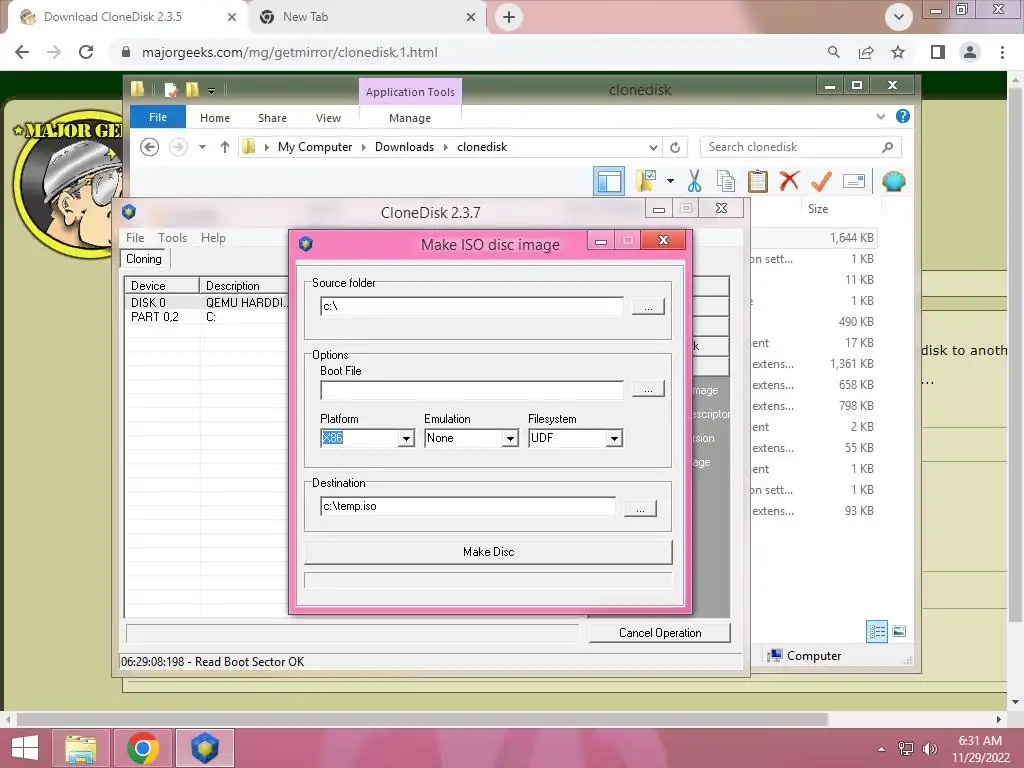Click the red X Delete icon in Explorer toolbar
This screenshot has height=768, width=1024.
pos(789,180)
